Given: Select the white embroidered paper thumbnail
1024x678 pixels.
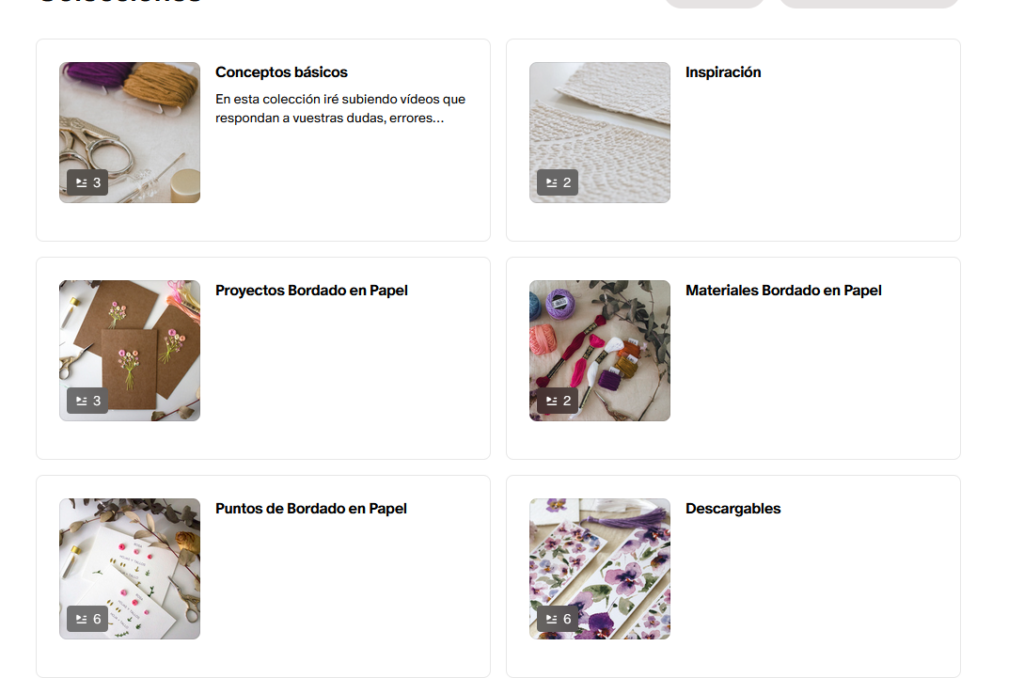Looking at the screenshot, I should [x=600, y=133].
